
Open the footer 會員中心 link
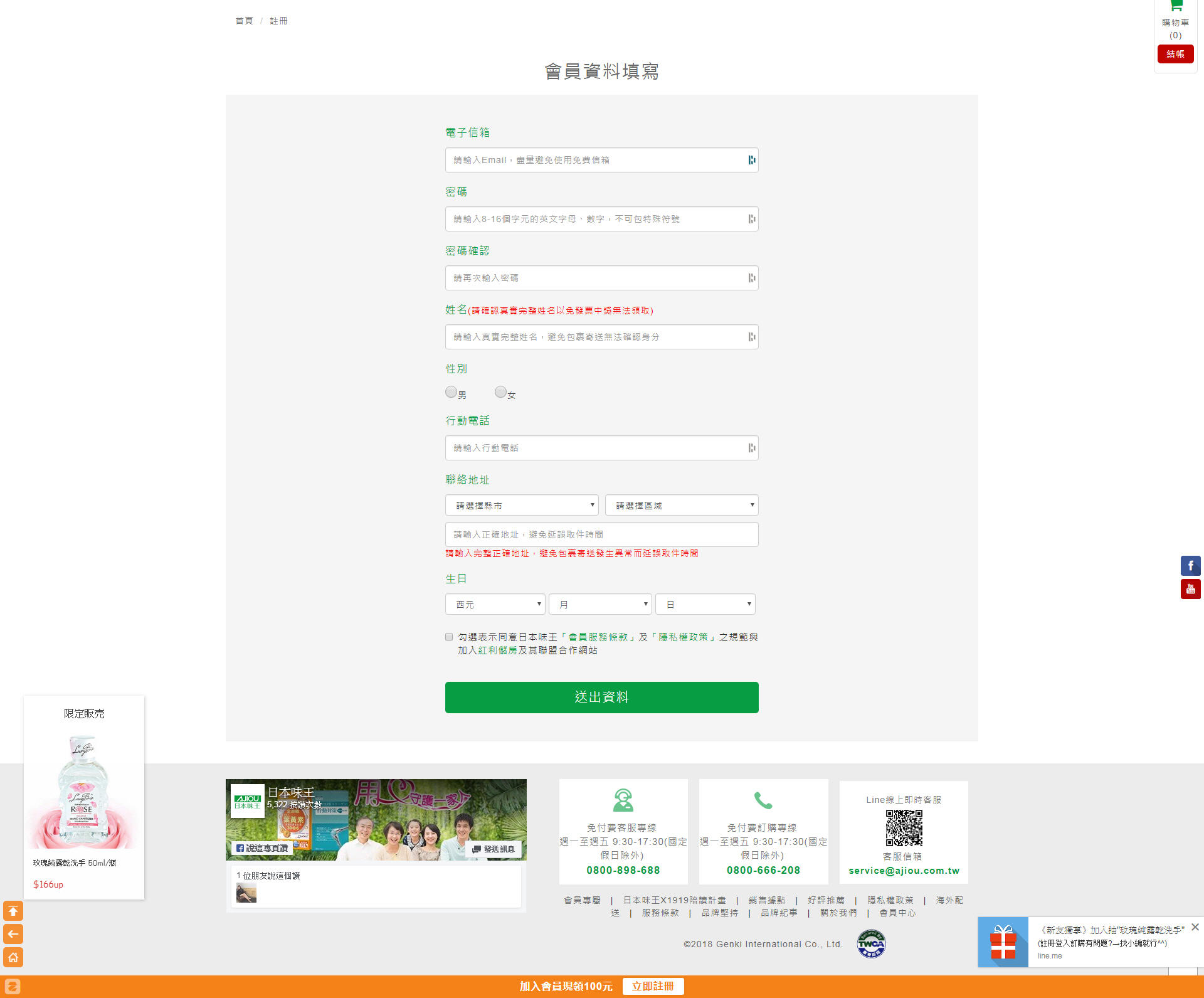click(897, 913)
